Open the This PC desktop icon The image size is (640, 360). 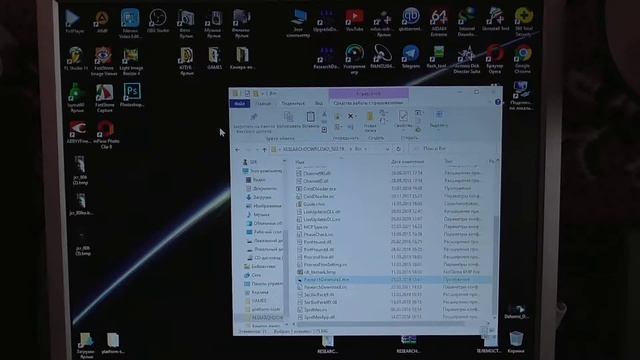(x=298, y=23)
